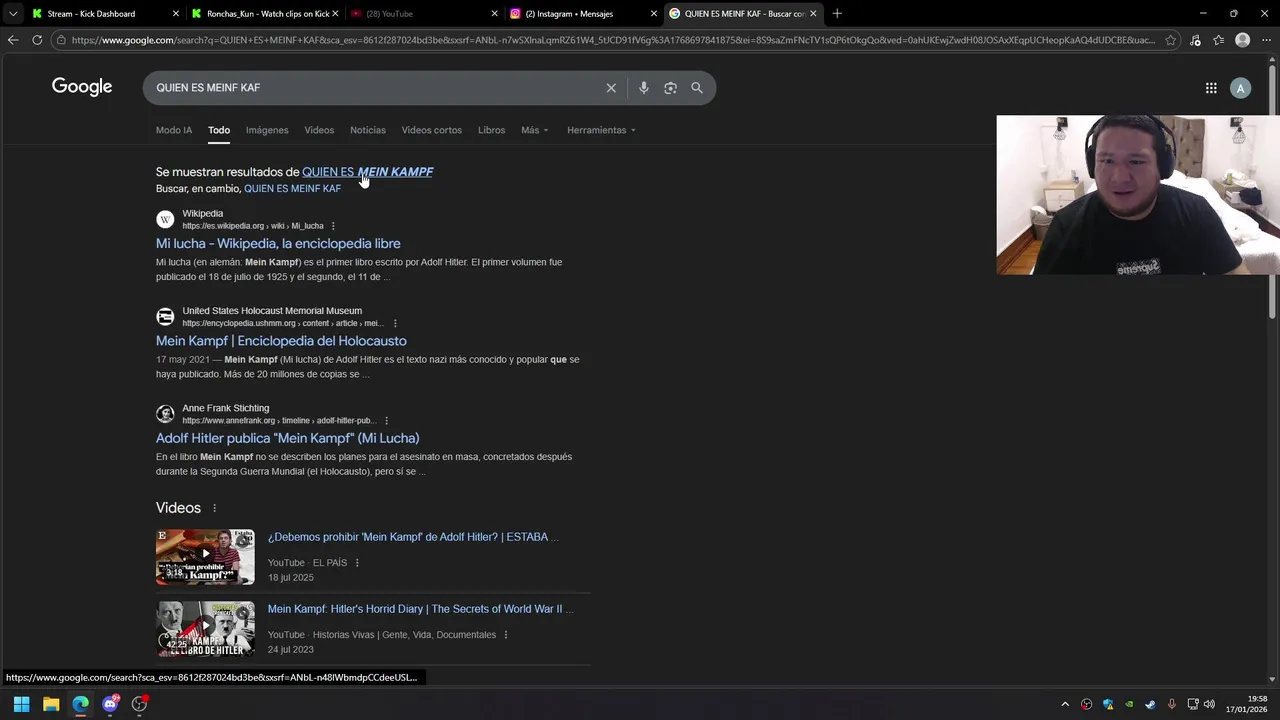
Task: Click the browser address bar URL
Action: [612, 40]
